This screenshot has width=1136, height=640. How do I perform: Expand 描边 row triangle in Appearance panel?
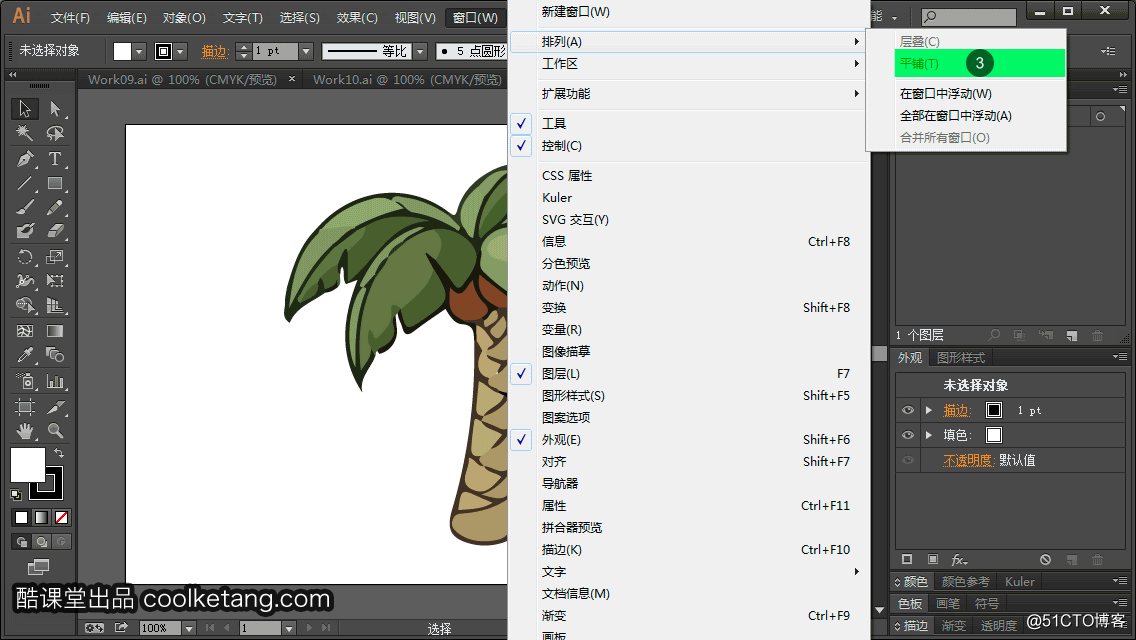(x=929, y=410)
